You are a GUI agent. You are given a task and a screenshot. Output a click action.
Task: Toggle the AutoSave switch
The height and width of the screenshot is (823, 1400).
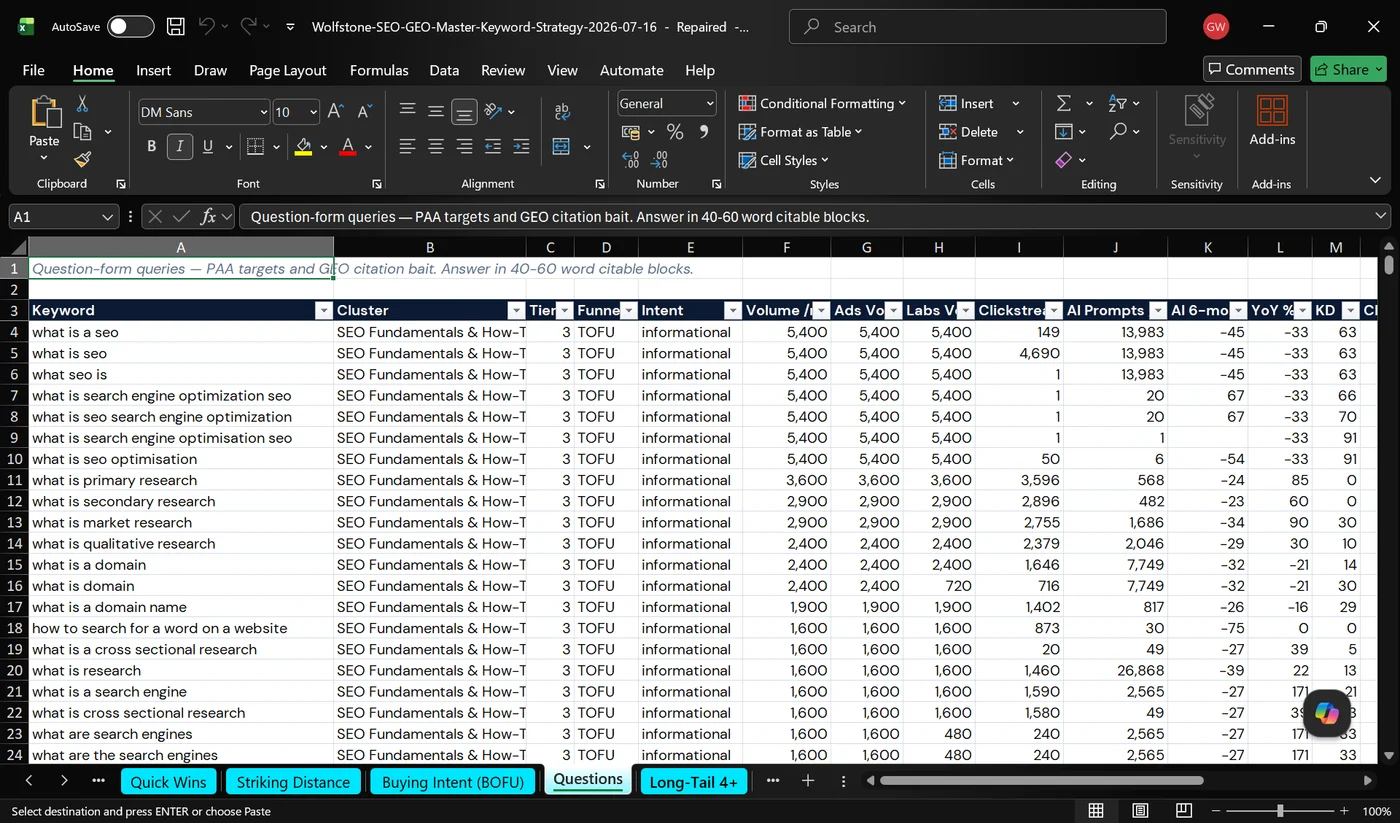pyautogui.click(x=131, y=27)
